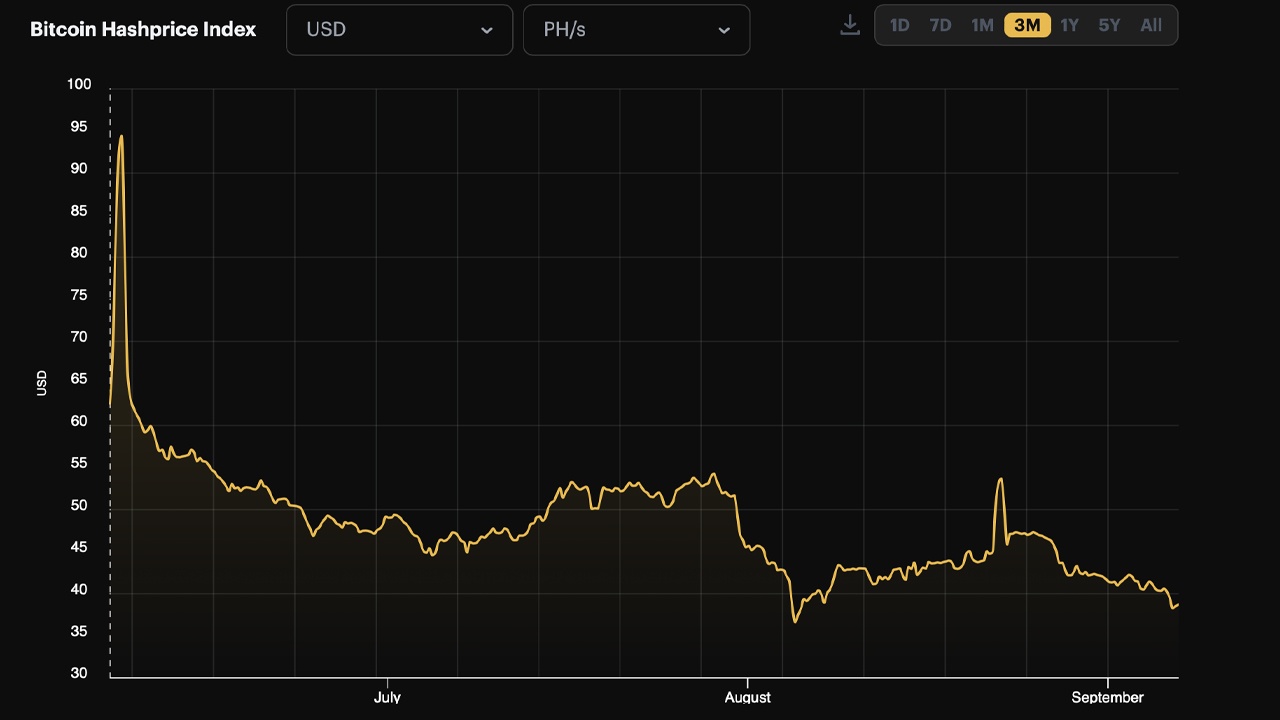Image resolution: width=1280 pixels, height=720 pixels.
Task: Click the Bitcoin Hashprice Index title
Action: (x=142, y=29)
